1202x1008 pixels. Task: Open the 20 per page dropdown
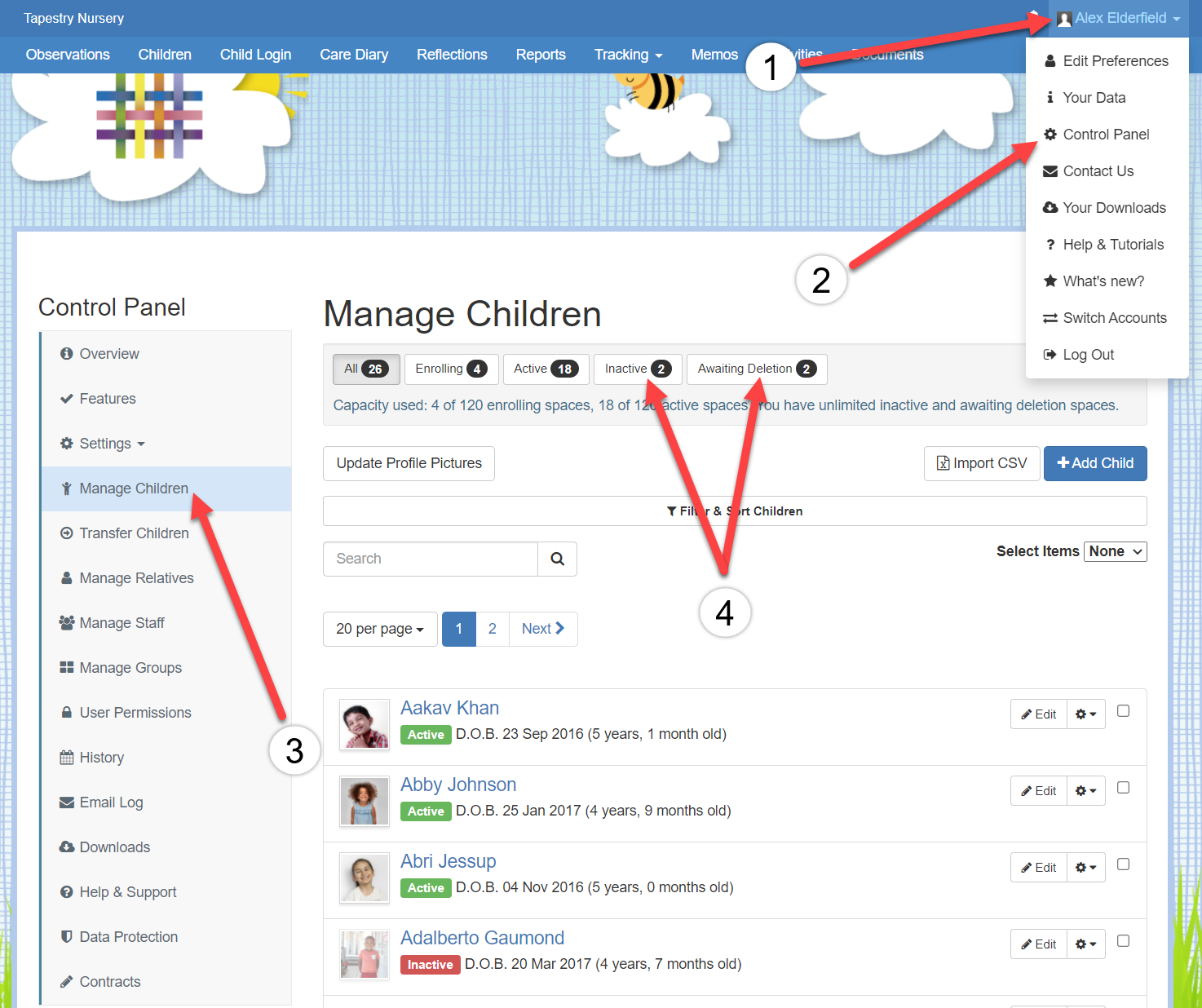pos(380,629)
